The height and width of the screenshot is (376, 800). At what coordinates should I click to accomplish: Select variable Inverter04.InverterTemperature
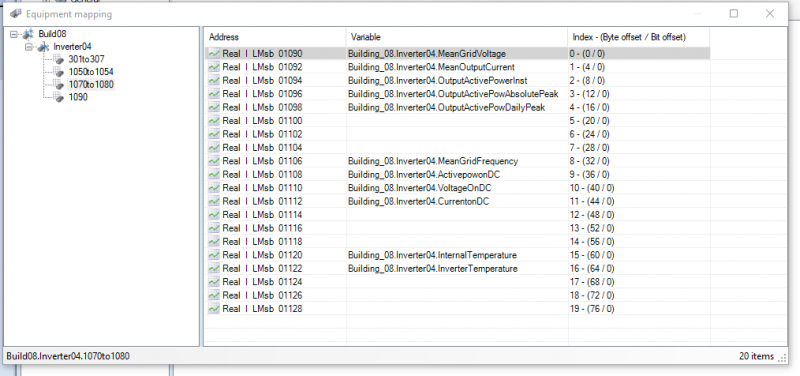click(x=433, y=268)
